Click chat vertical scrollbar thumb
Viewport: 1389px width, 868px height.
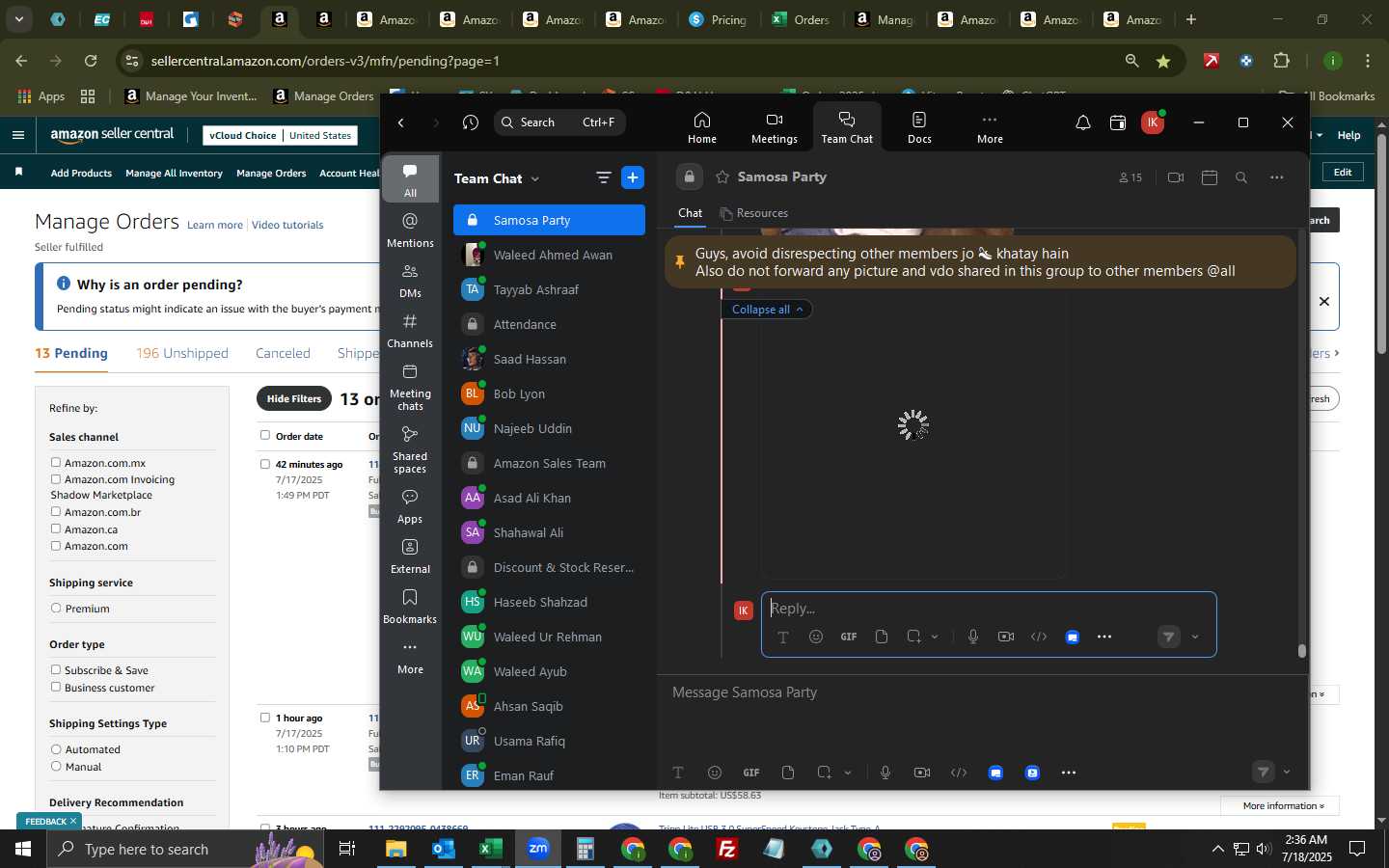1301,651
